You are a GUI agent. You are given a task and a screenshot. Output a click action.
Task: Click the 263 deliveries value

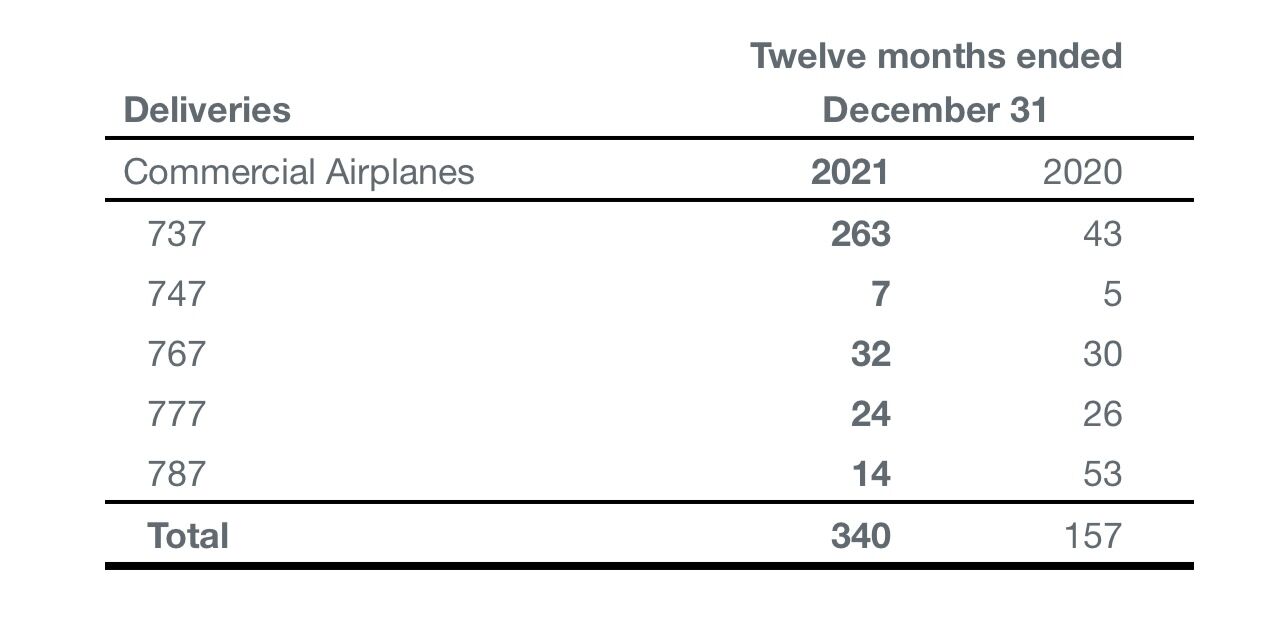tap(860, 234)
